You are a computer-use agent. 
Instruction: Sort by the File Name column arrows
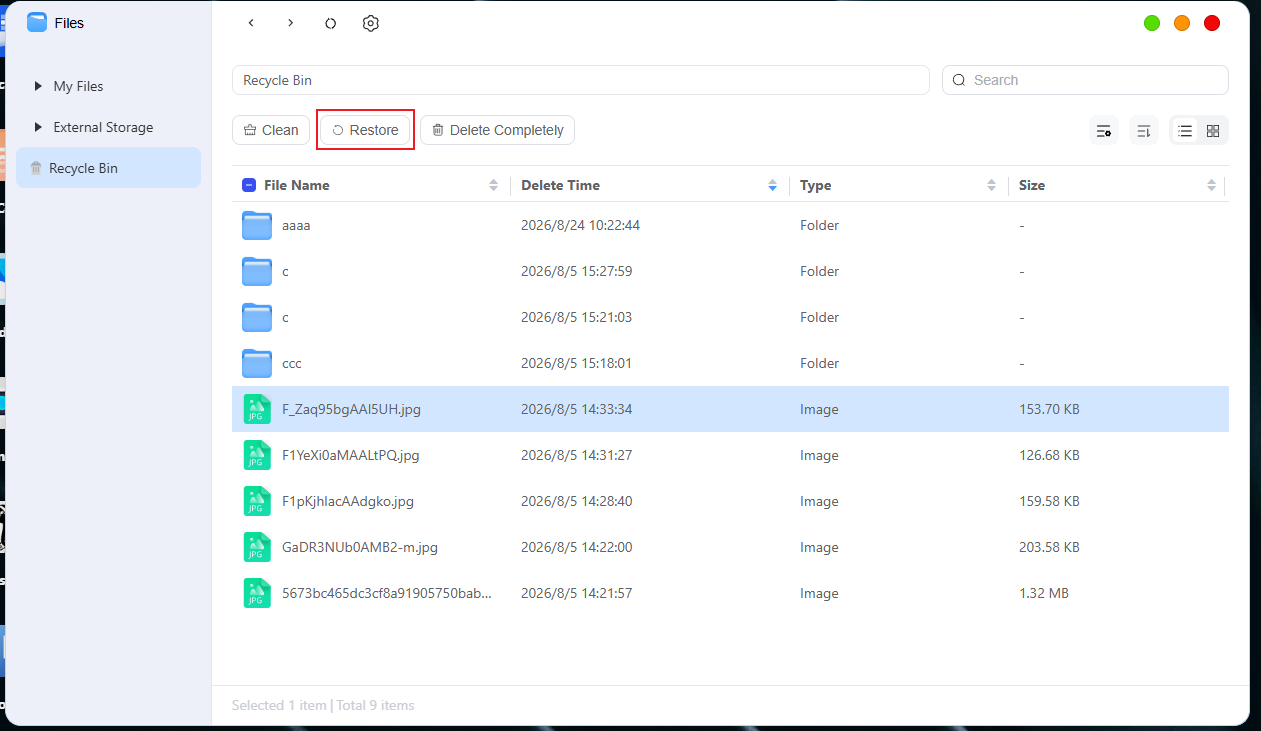[493, 185]
